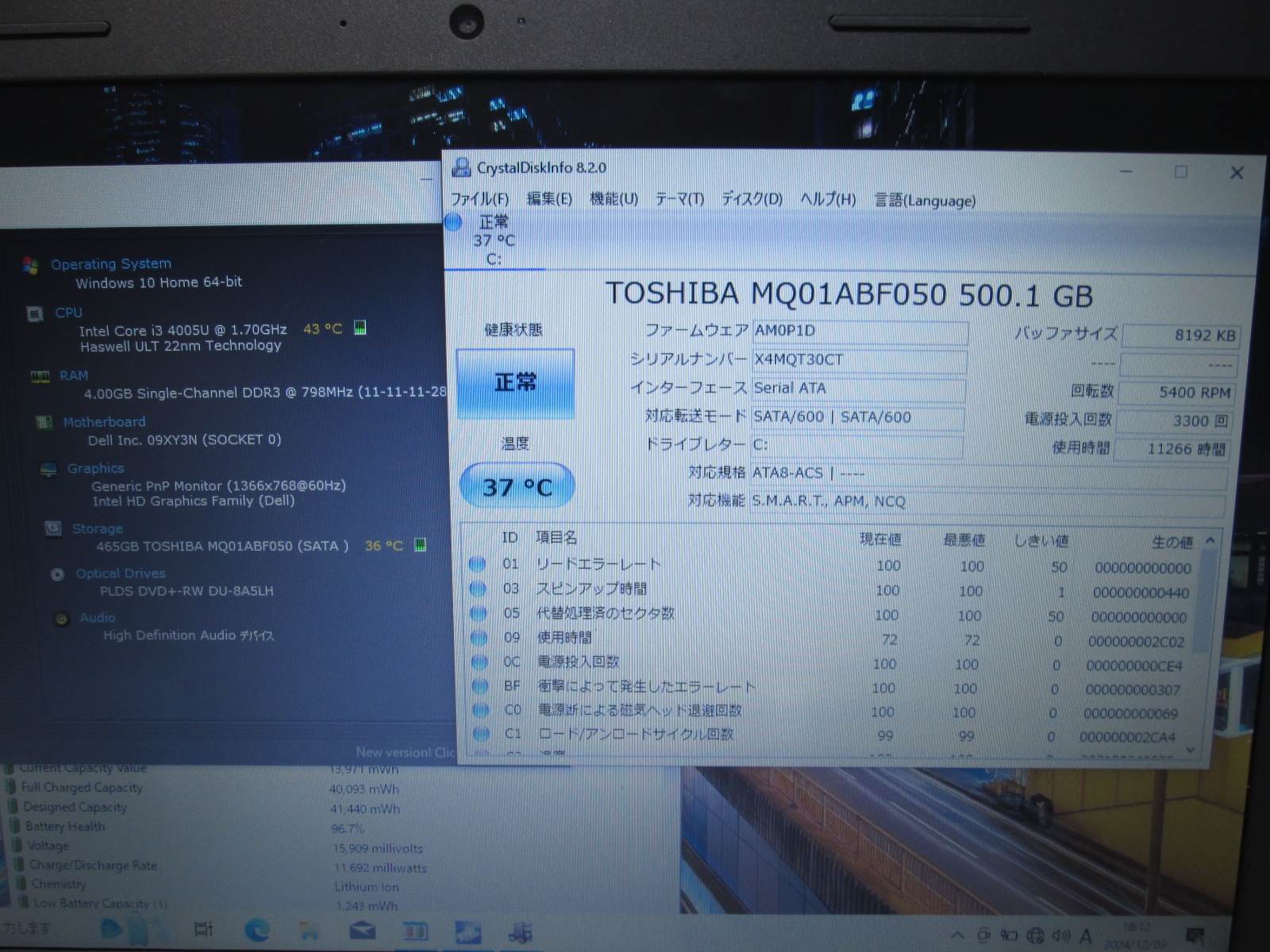Open the テーマ(T) menu
1270x952 pixels.
[x=679, y=199]
